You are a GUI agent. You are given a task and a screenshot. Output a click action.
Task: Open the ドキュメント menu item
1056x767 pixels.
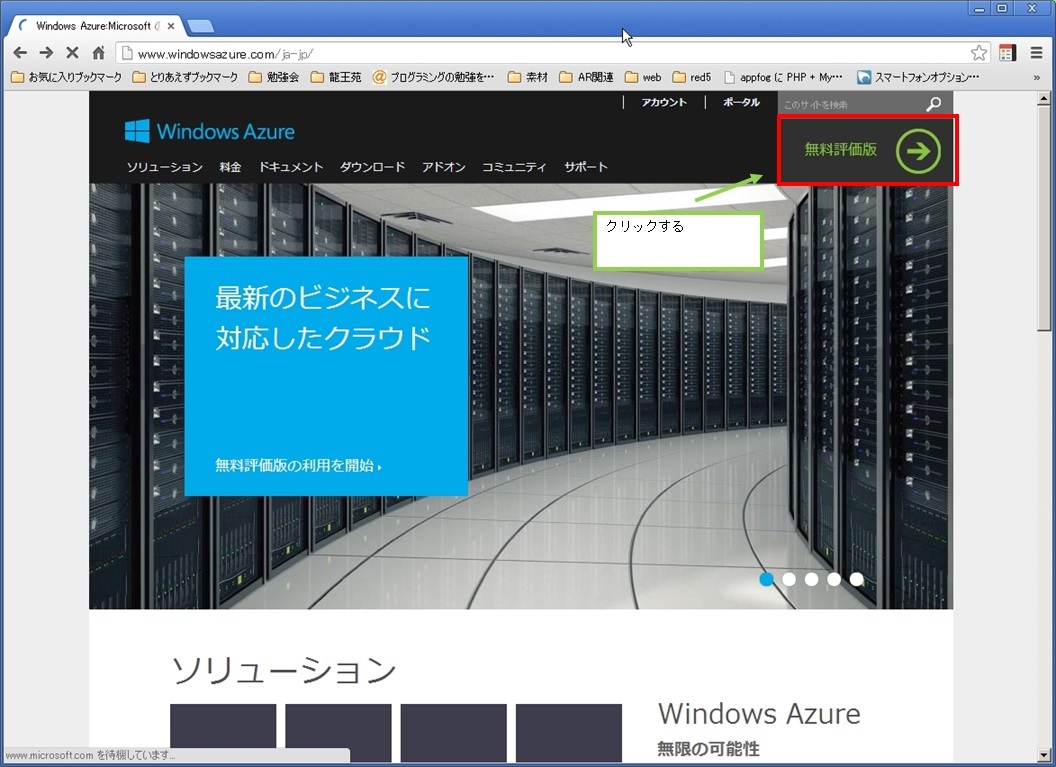pos(291,167)
